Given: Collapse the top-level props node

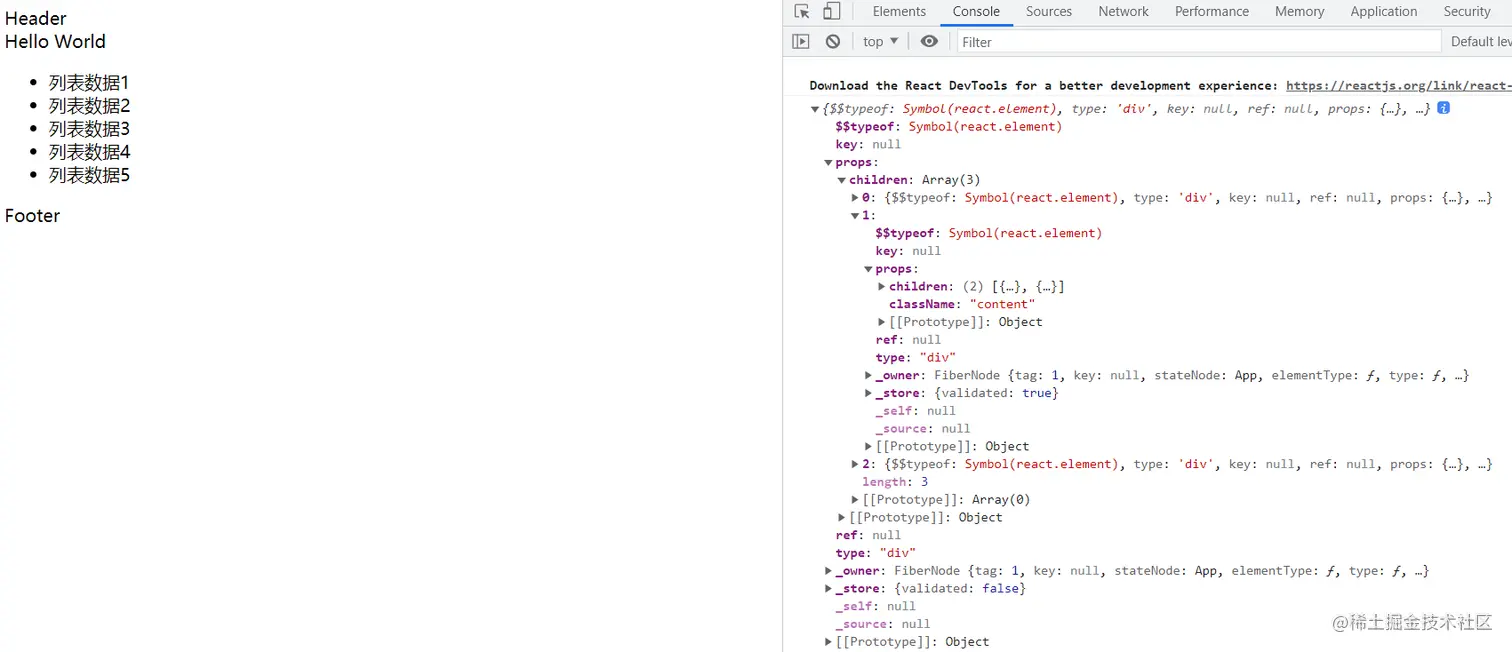Looking at the screenshot, I should pos(828,162).
